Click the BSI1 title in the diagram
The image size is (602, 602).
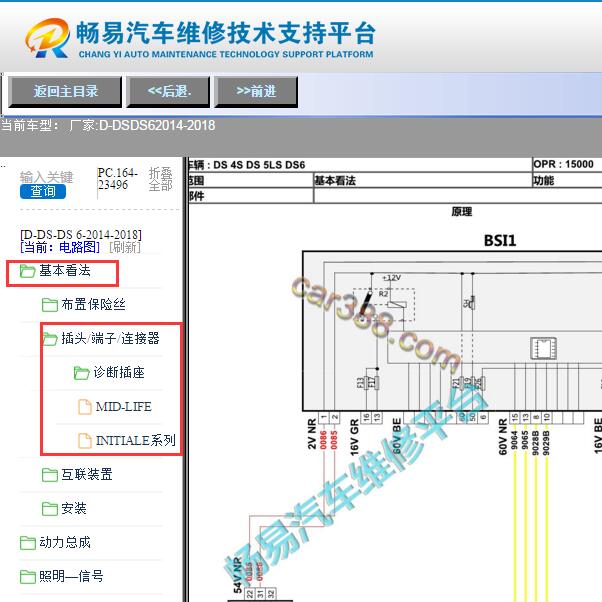point(500,241)
